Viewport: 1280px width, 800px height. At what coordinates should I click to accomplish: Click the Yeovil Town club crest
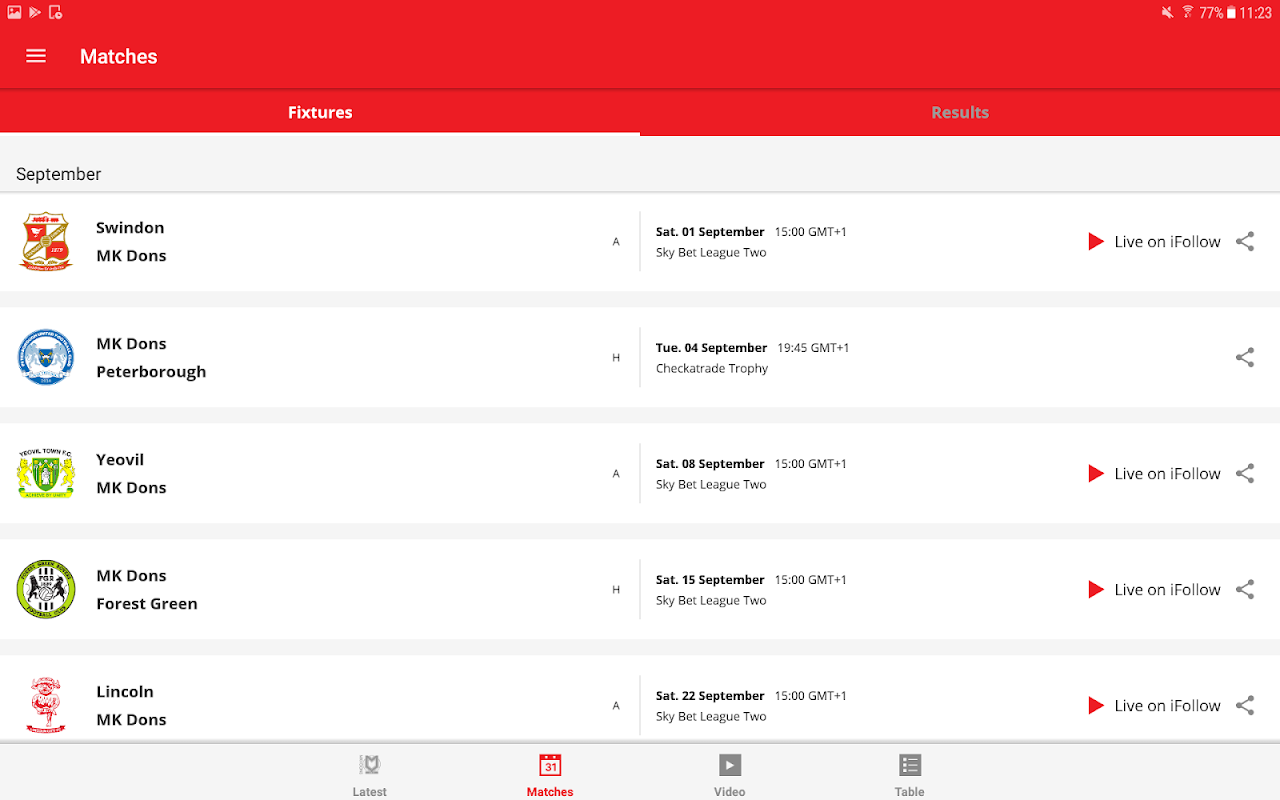pyautogui.click(x=46, y=473)
